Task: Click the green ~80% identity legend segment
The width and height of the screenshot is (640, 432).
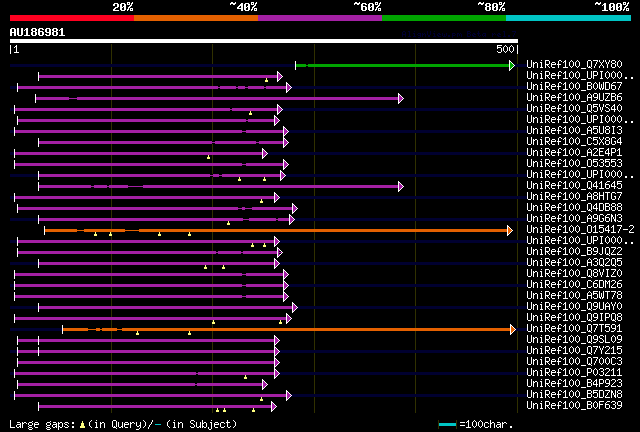Action: pos(444,18)
